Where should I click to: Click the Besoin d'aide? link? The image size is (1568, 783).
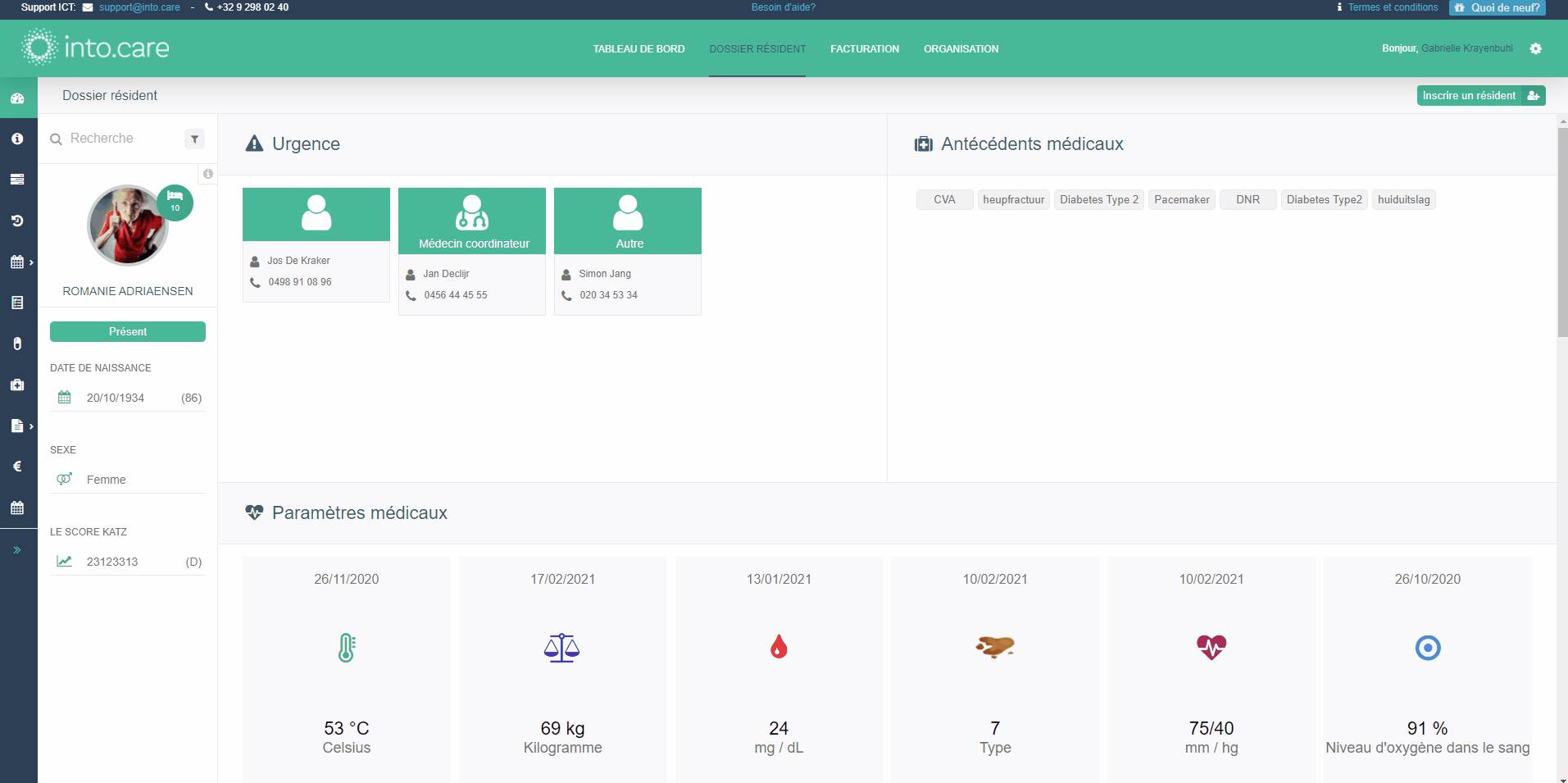[x=784, y=7]
